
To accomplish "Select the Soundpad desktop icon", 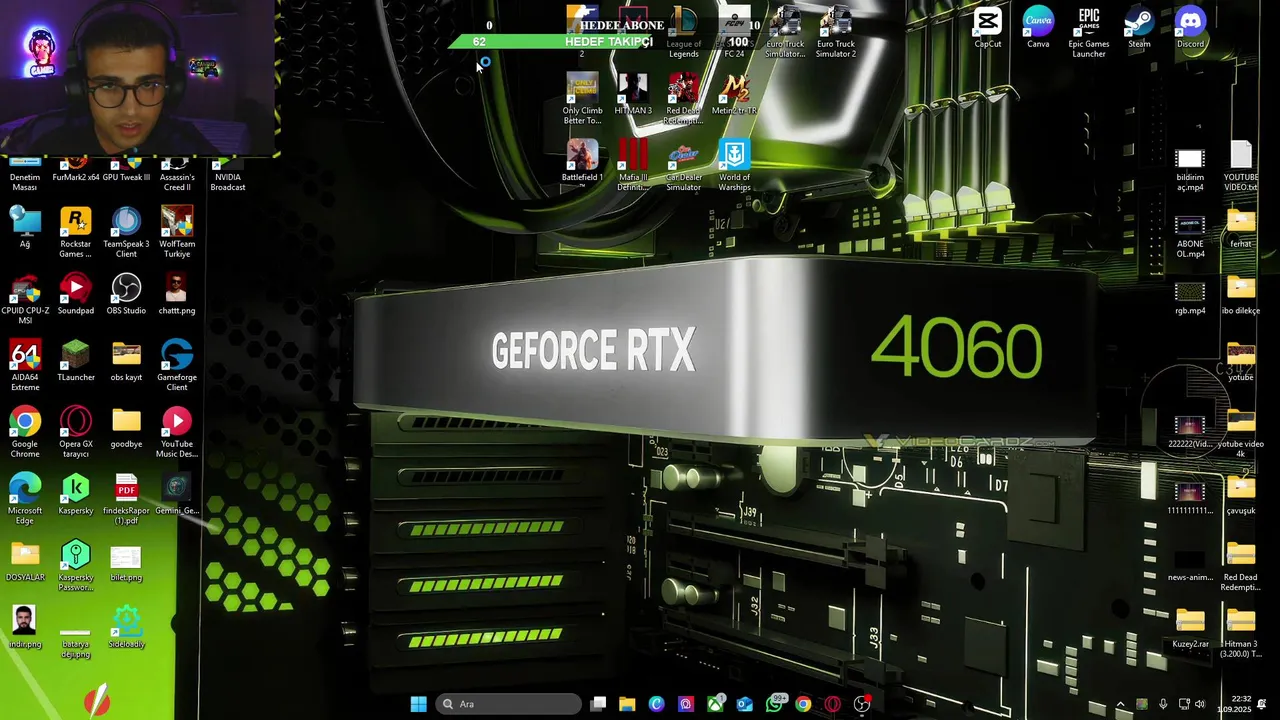I will (75, 296).
